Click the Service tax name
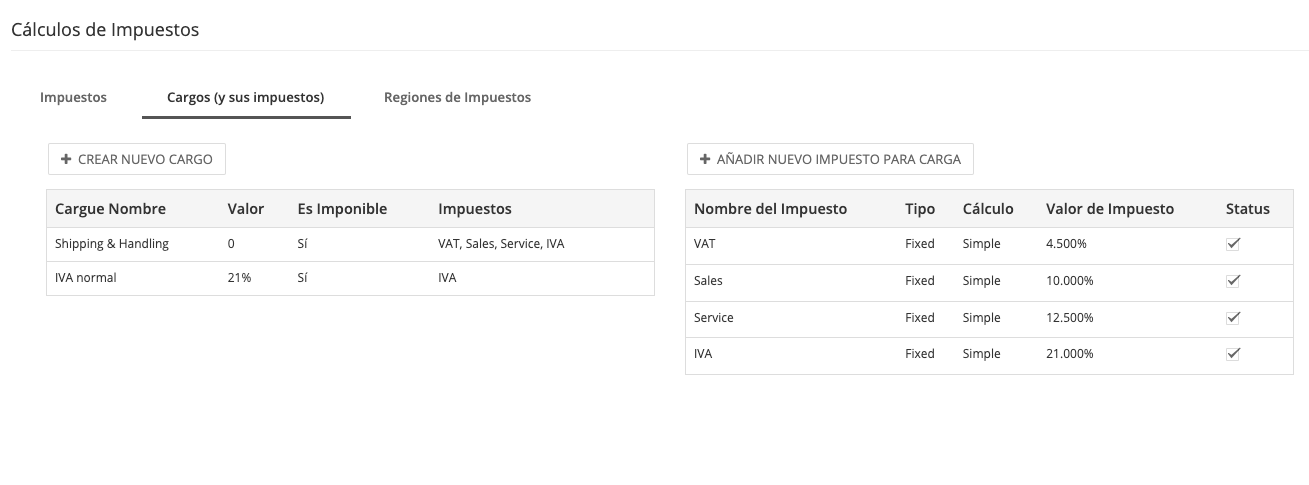Image resolution: width=1309 pixels, height=485 pixels. click(x=713, y=318)
